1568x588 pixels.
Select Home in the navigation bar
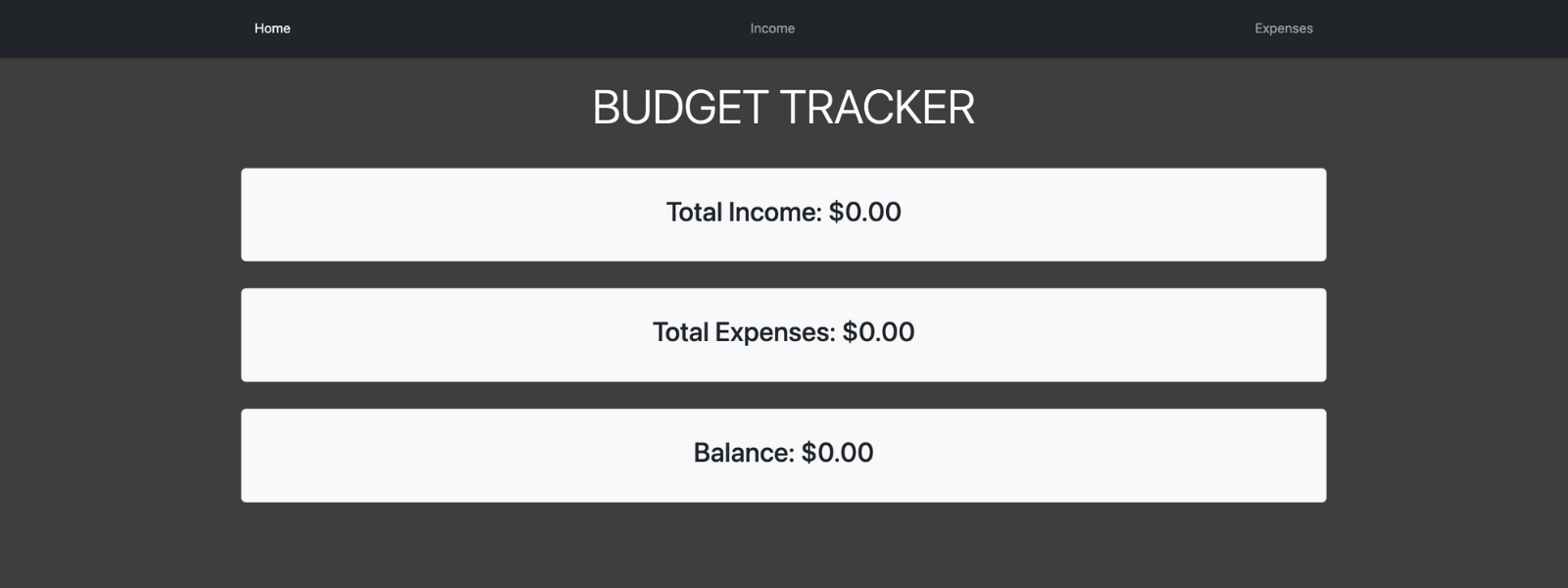pyautogui.click(x=271, y=28)
